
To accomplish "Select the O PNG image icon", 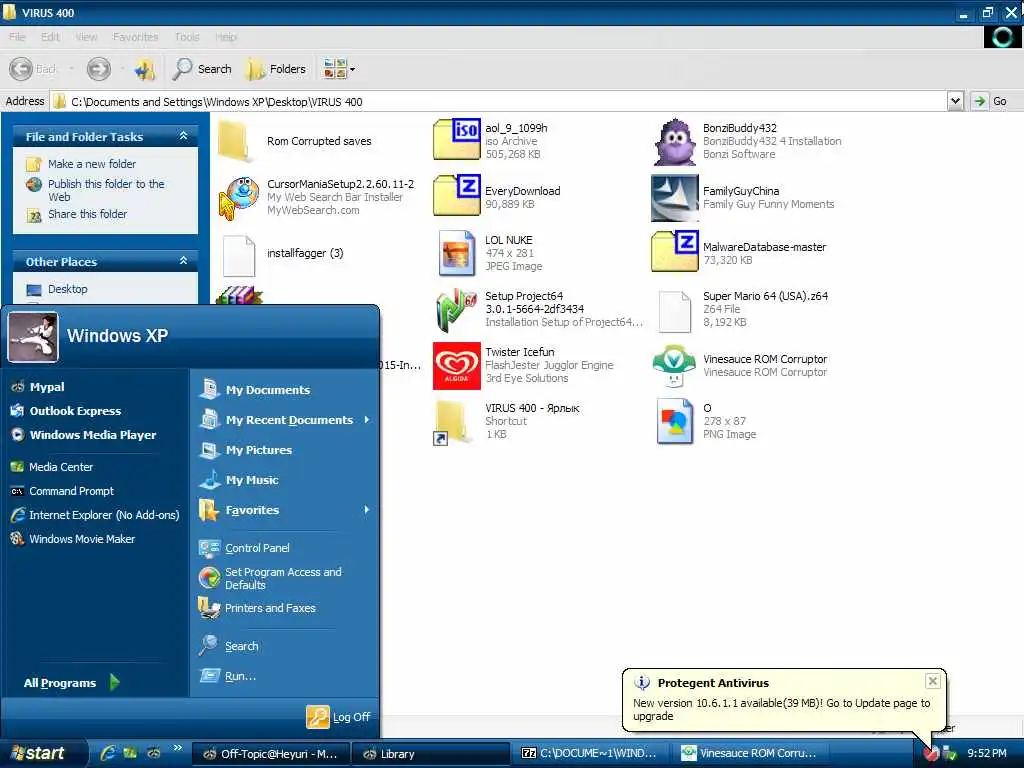I will [x=675, y=421].
